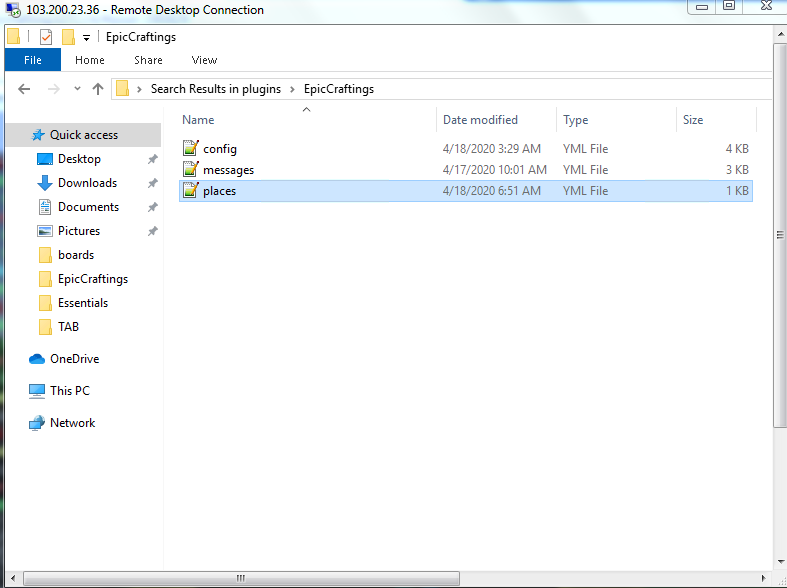Click scroll left arrow at bottom
Image resolution: width=787 pixels, height=588 pixels.
click(x=13, y=578)
